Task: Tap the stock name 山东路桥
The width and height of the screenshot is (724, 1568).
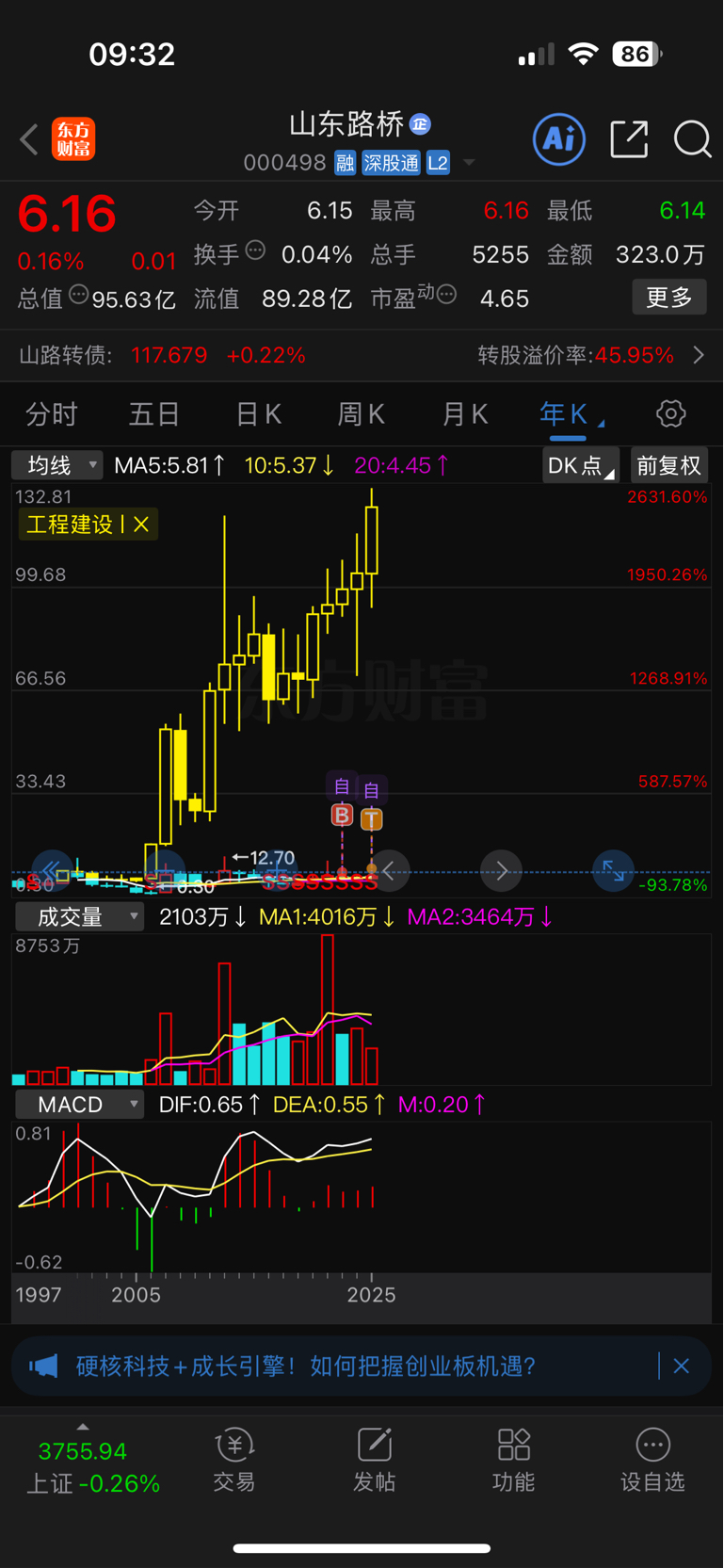Action: 346,123
